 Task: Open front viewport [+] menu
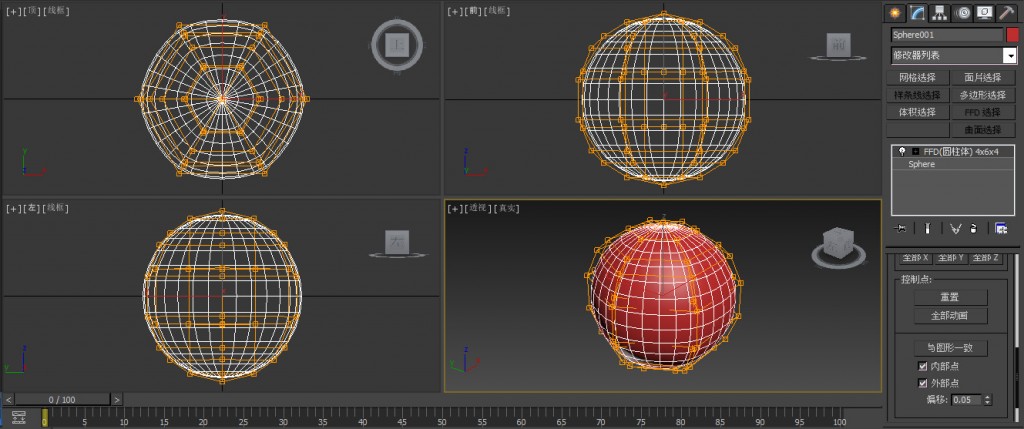click(455, 10)
